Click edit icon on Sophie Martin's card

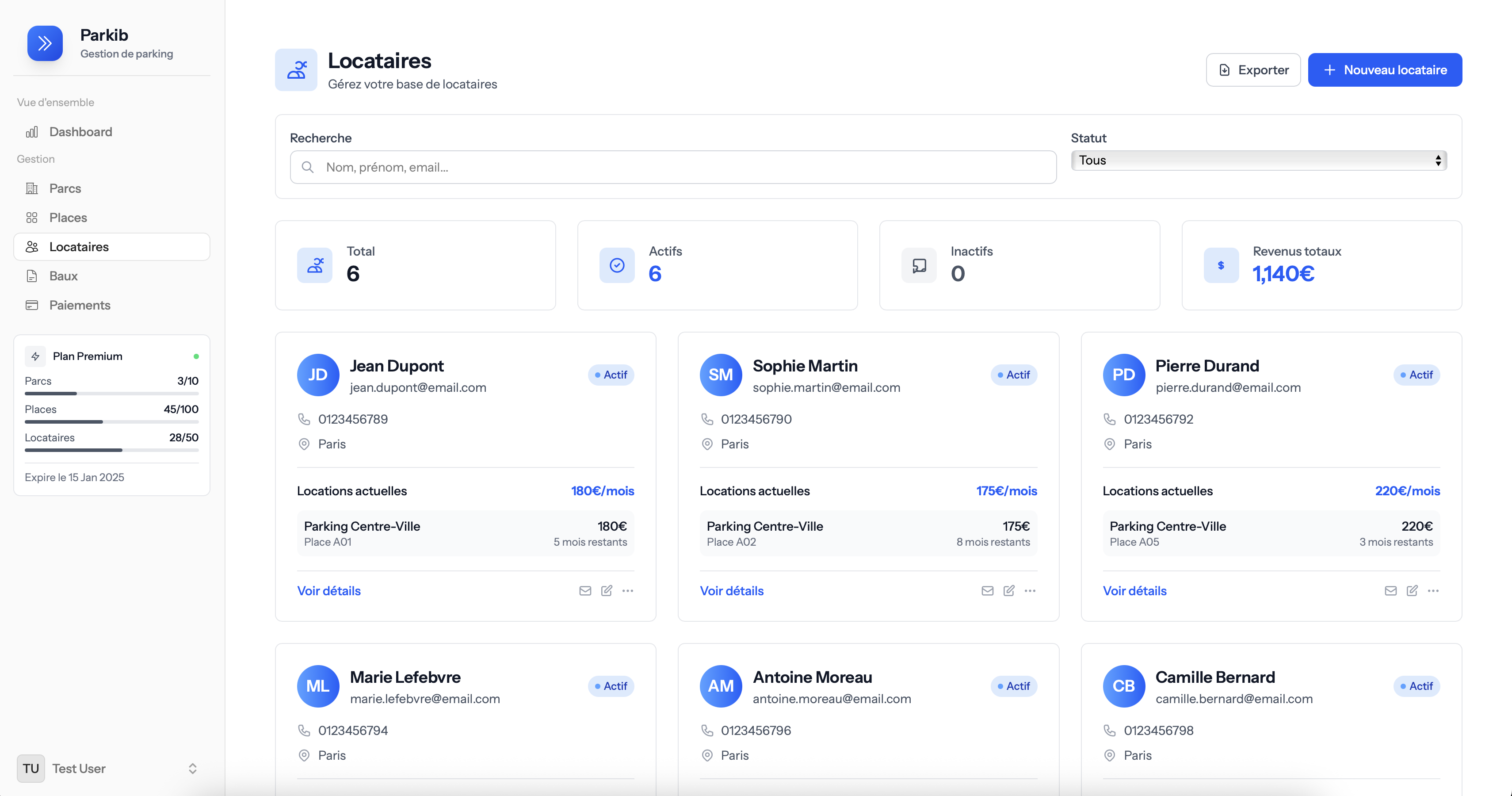pyautogui.click(x=1008, y=590)
